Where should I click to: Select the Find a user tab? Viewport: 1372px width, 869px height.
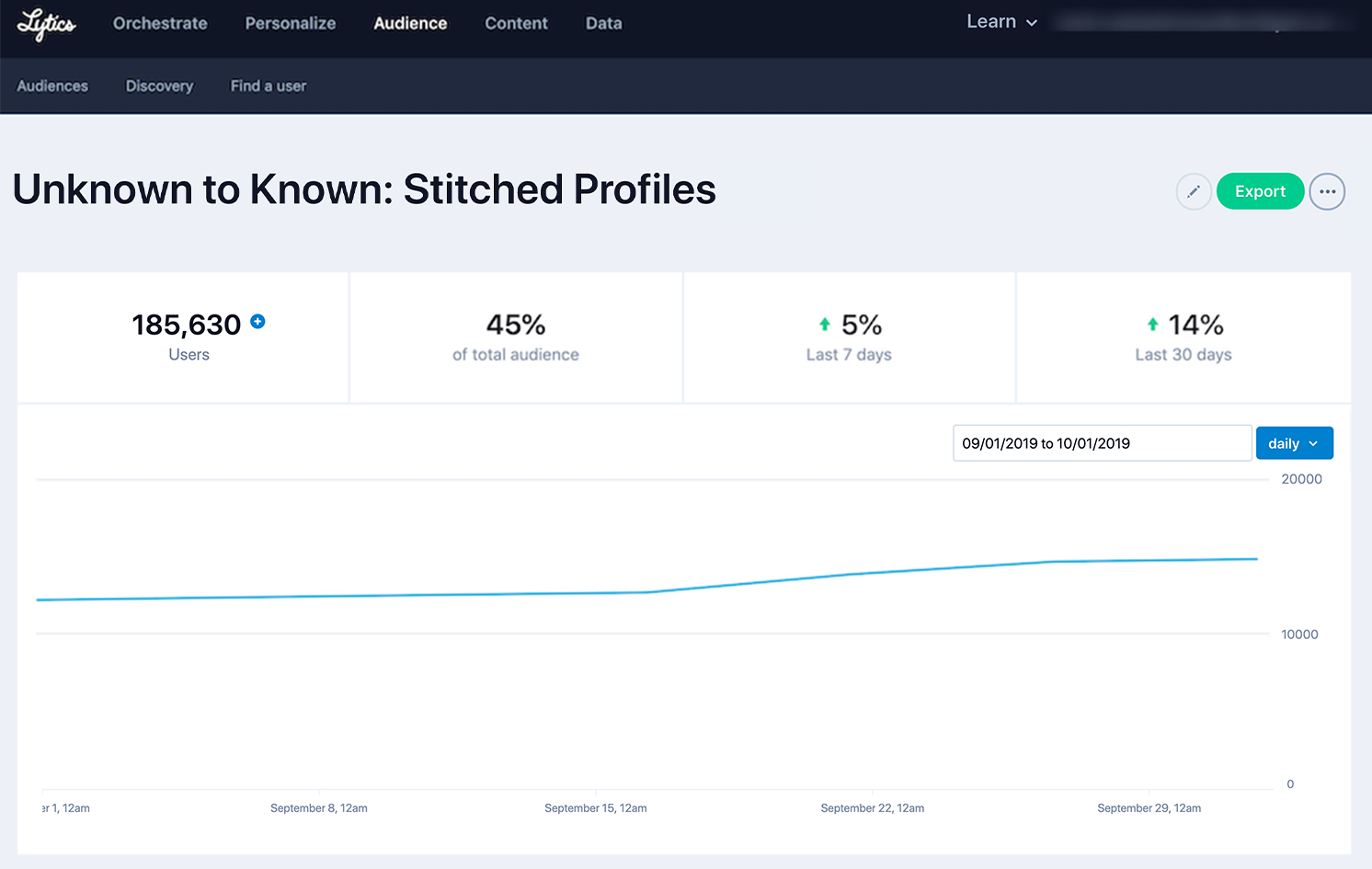(268, 86)
